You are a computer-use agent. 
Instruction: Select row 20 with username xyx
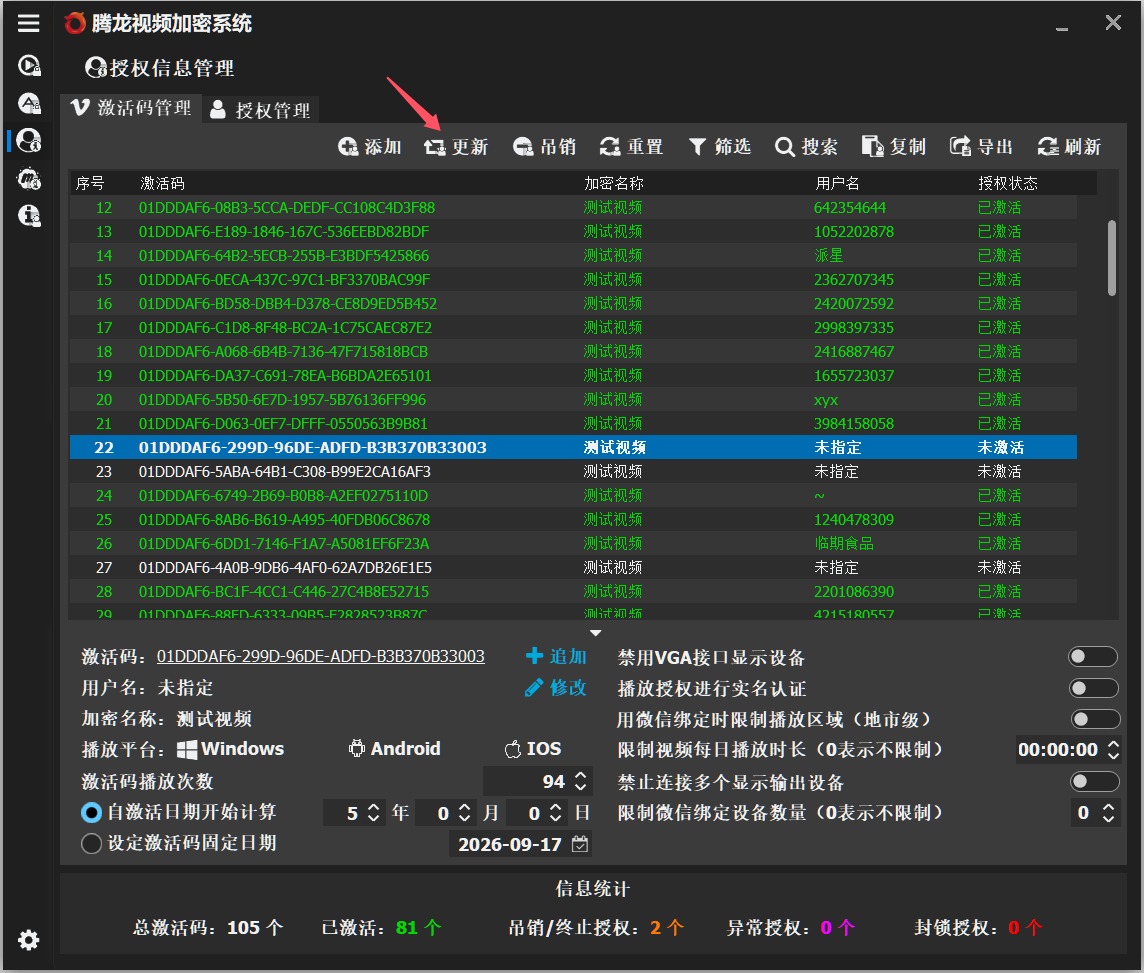[x=573, y=400]
